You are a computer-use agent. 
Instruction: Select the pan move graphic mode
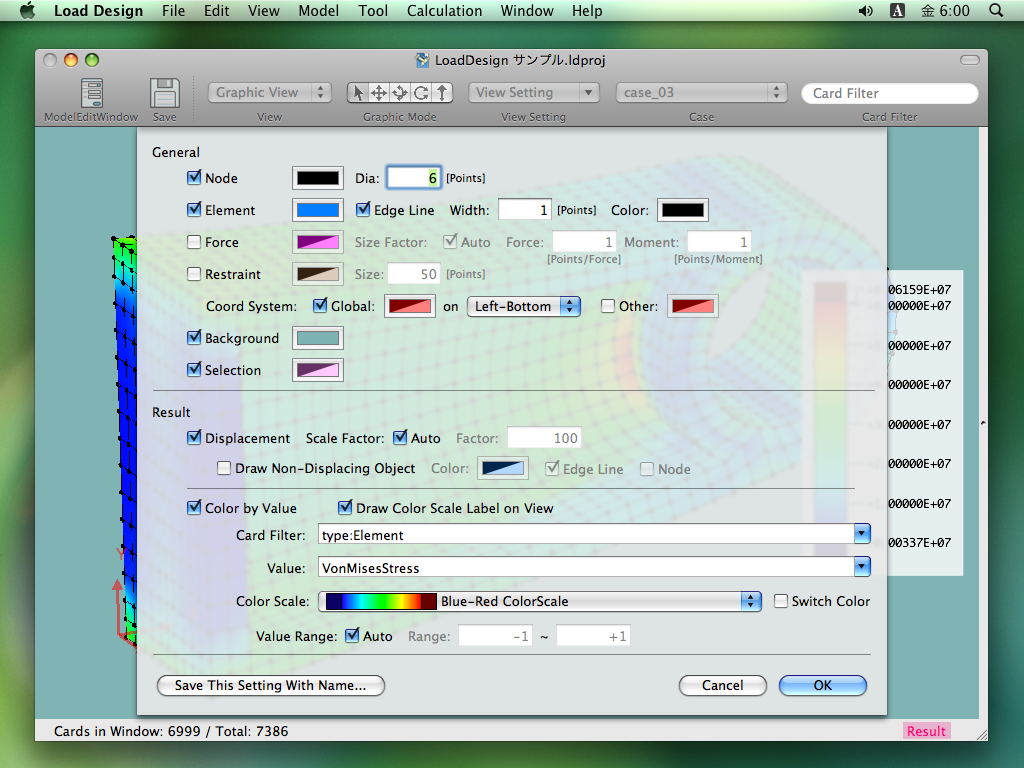379,93
